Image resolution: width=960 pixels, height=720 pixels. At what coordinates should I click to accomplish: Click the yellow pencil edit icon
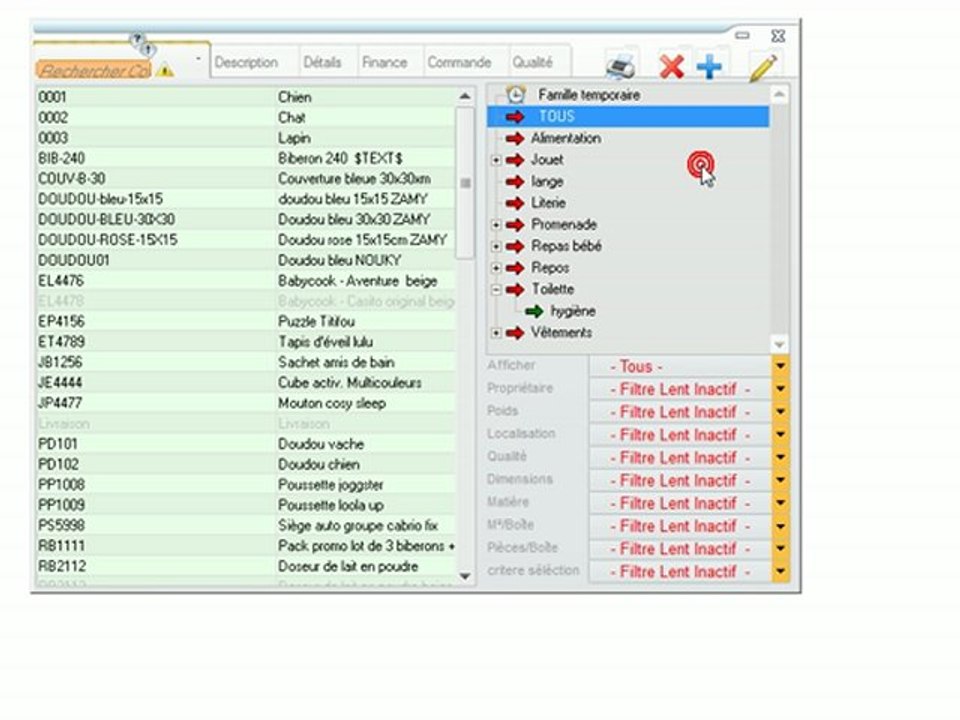click(763, 66)
